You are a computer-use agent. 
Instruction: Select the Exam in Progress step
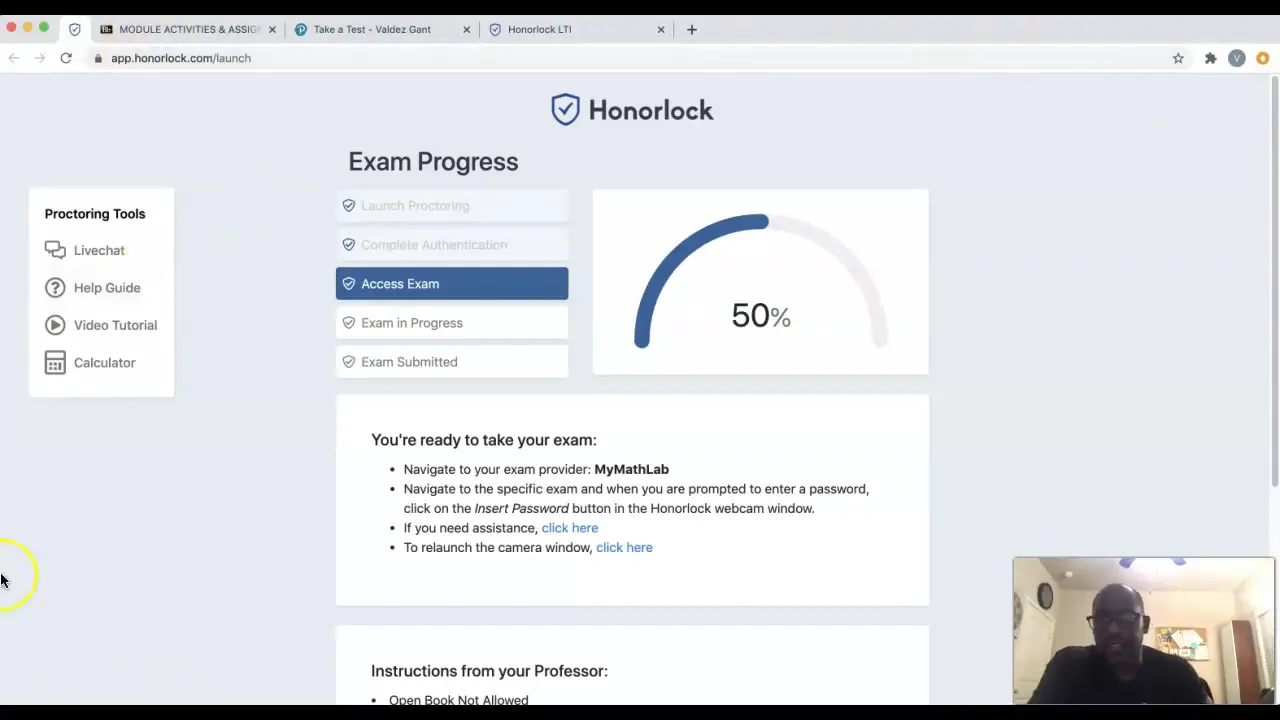coord(452,323)
